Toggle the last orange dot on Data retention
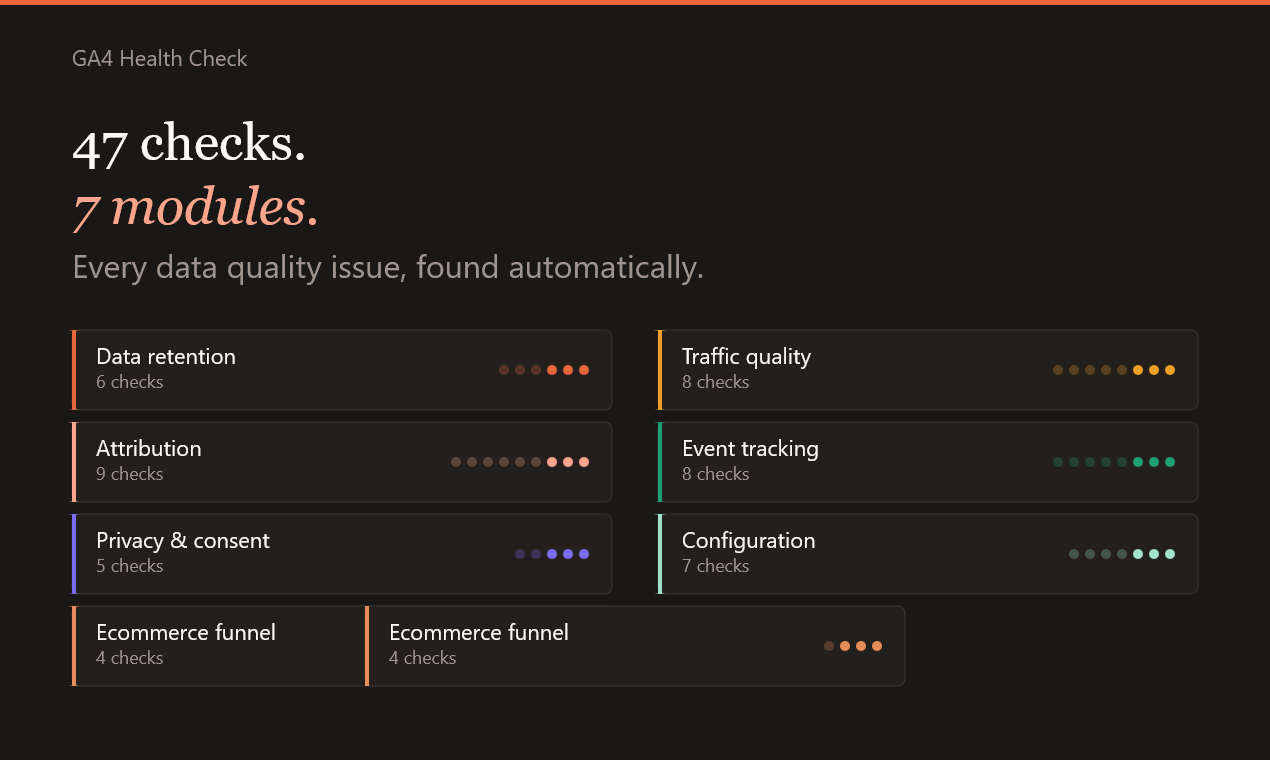This screenshot has width=1270, height=760. (x=584, y=369)
